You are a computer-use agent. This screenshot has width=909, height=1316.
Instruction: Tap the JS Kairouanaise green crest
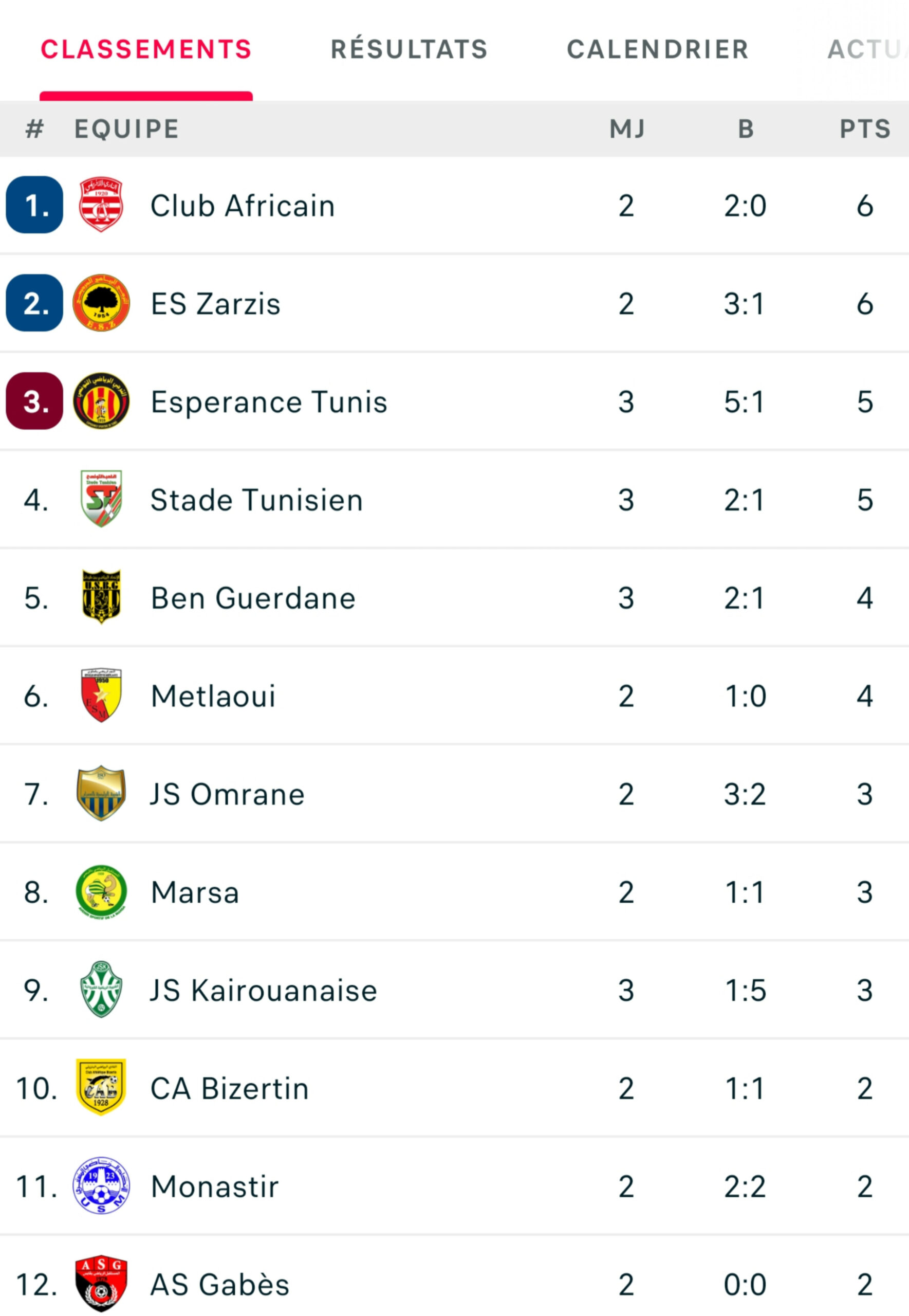coord(101,989)
